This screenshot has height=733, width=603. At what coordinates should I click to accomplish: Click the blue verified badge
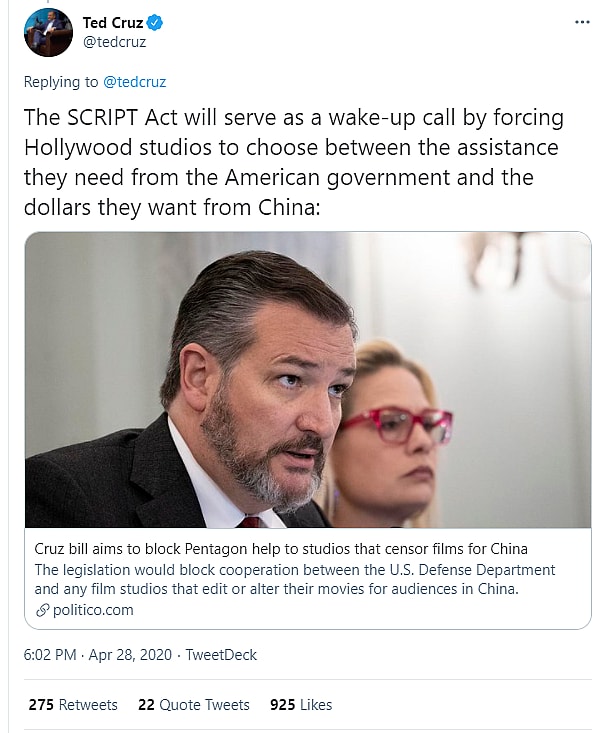pyautogui.click(x=155, y=24)
